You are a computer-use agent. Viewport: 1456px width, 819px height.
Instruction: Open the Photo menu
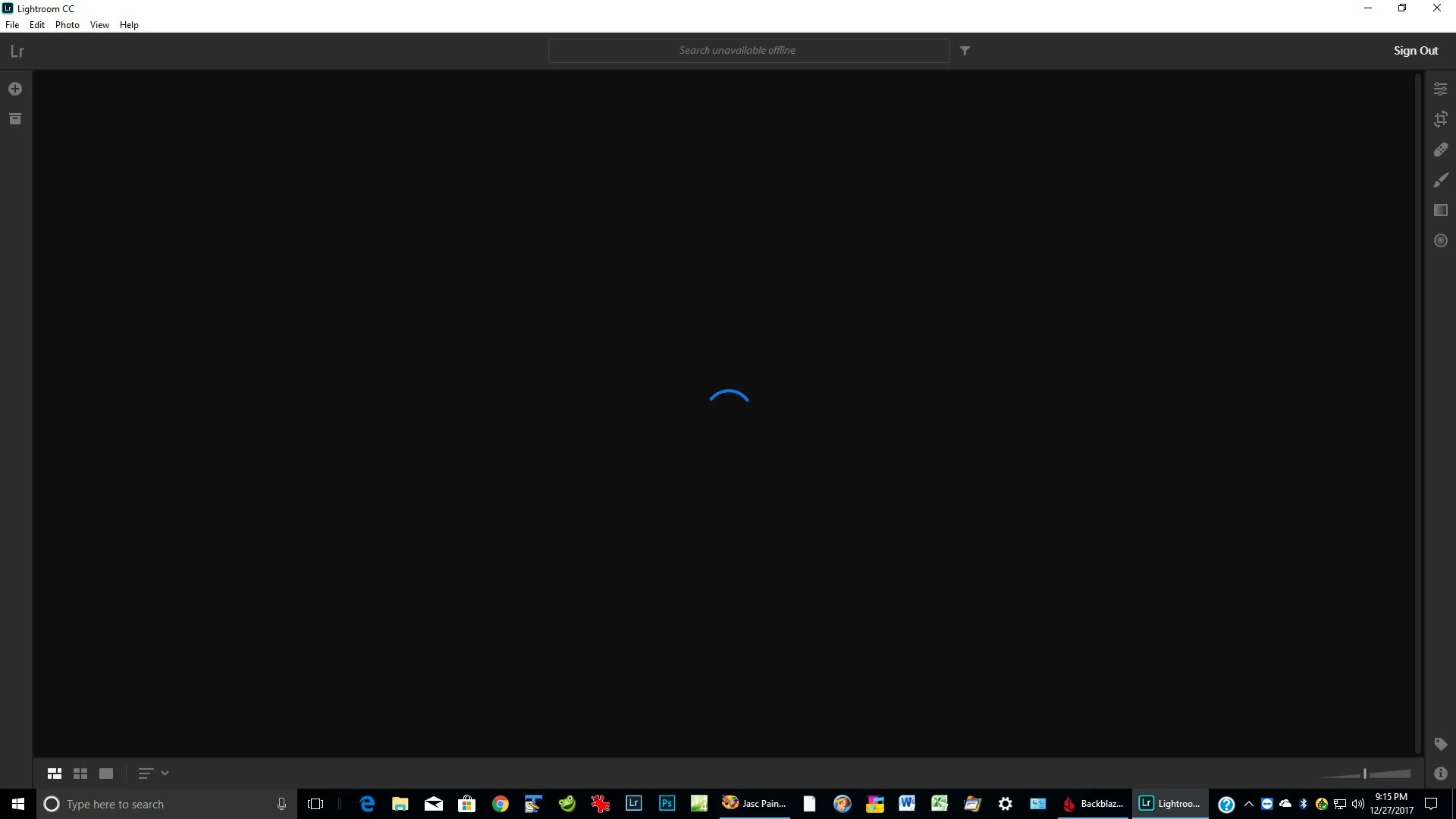[67, 25]
